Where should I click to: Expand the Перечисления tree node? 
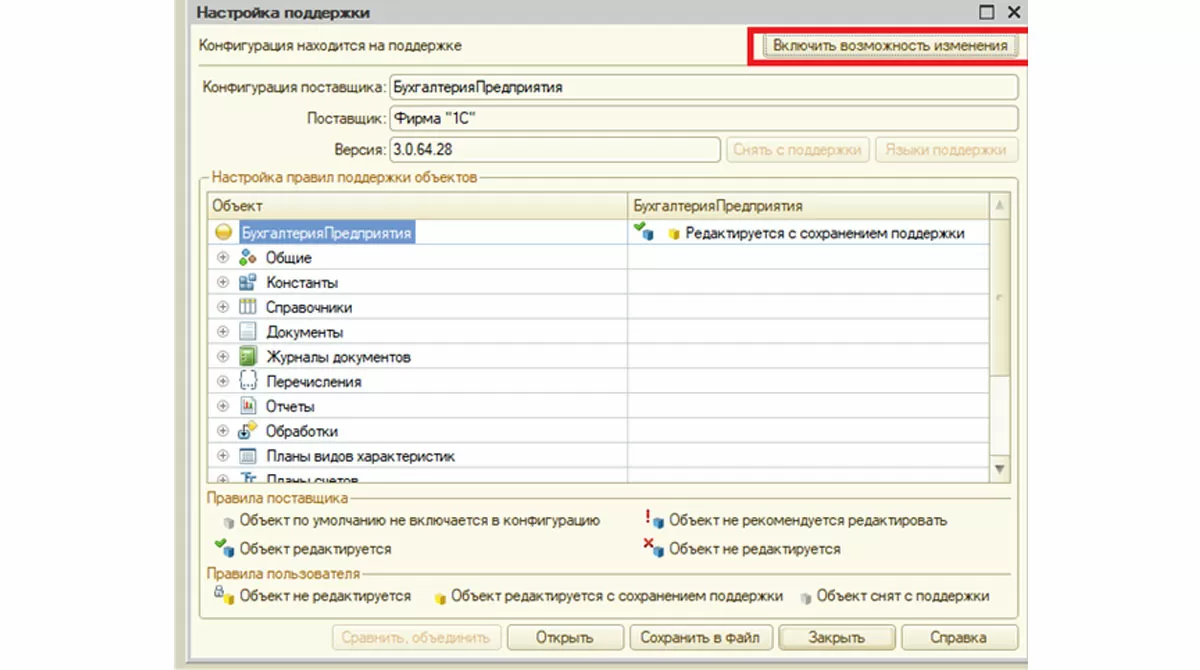pos(223,382)
